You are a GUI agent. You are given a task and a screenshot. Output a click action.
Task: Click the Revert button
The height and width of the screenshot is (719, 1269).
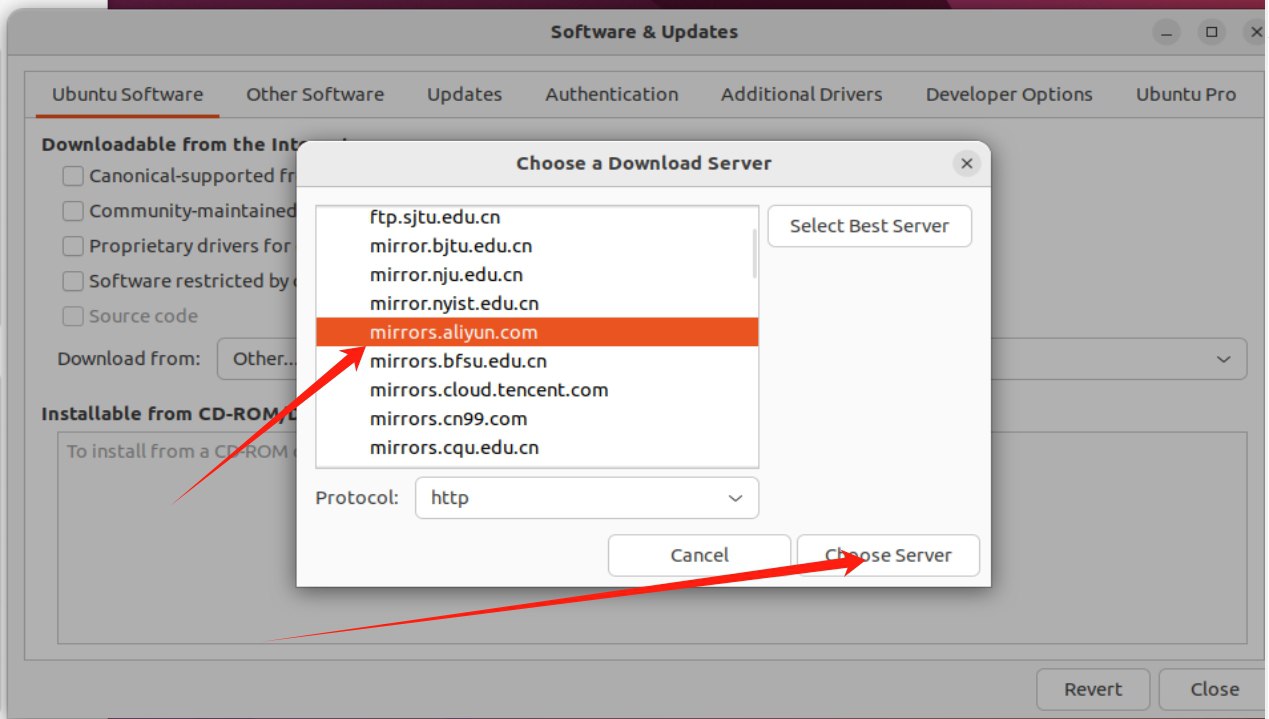pyautogui.click(x=1092, y=689)
